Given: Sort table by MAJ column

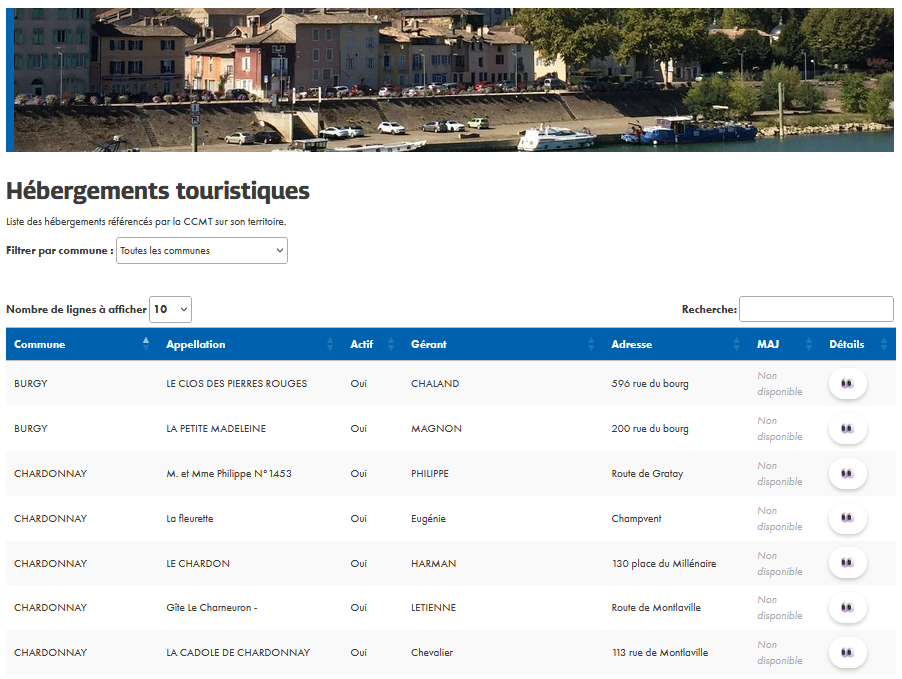Looking at the screenshot, I should (x=785, y=344).
